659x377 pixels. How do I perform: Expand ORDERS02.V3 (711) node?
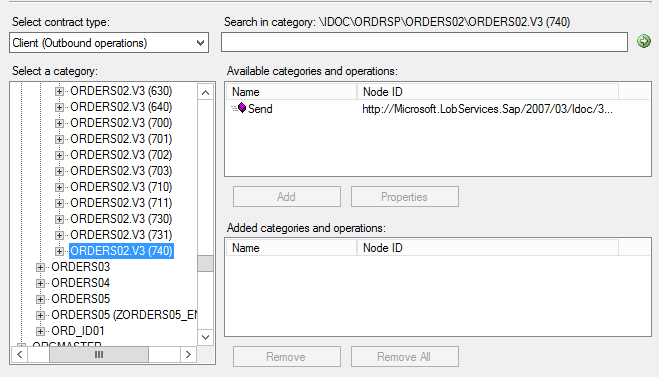(59, 203)
